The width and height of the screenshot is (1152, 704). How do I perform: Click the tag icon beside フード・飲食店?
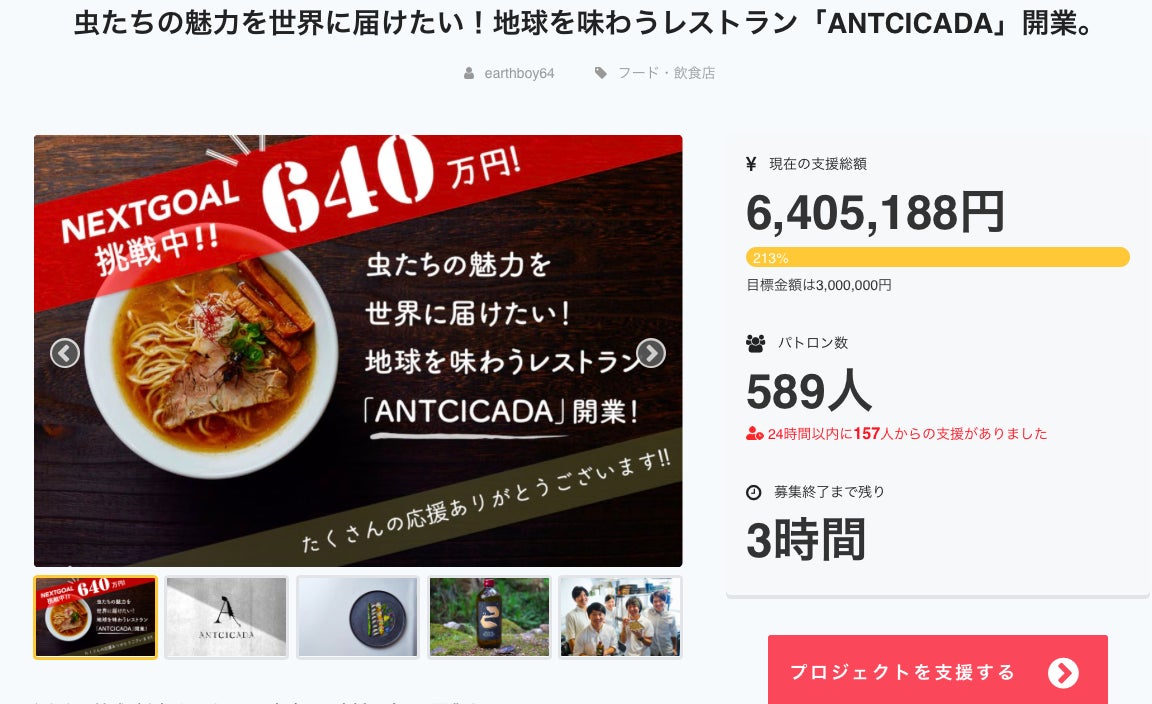(601, 73)
